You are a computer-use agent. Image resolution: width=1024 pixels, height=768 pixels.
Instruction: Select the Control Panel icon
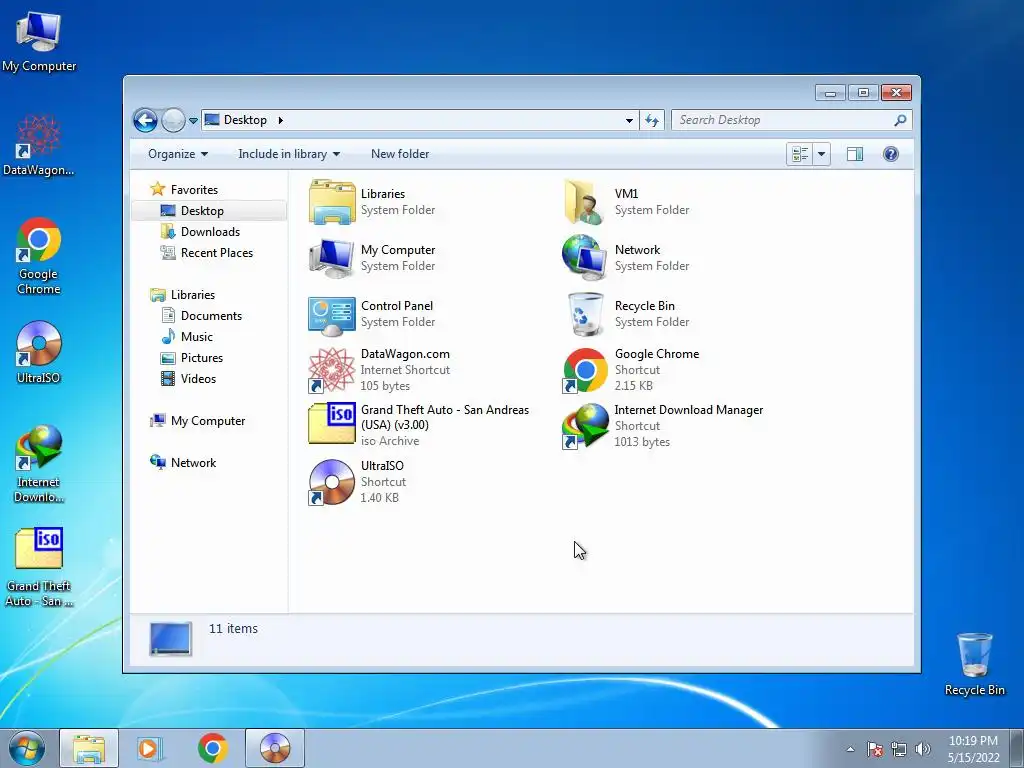point(332,315)
